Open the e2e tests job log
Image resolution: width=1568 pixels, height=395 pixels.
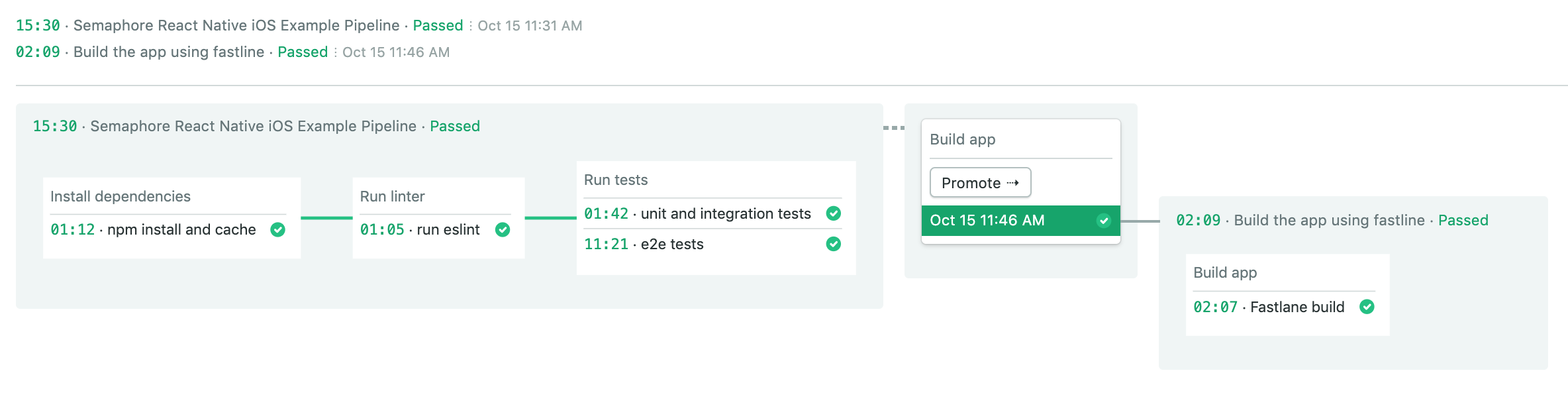671,244
